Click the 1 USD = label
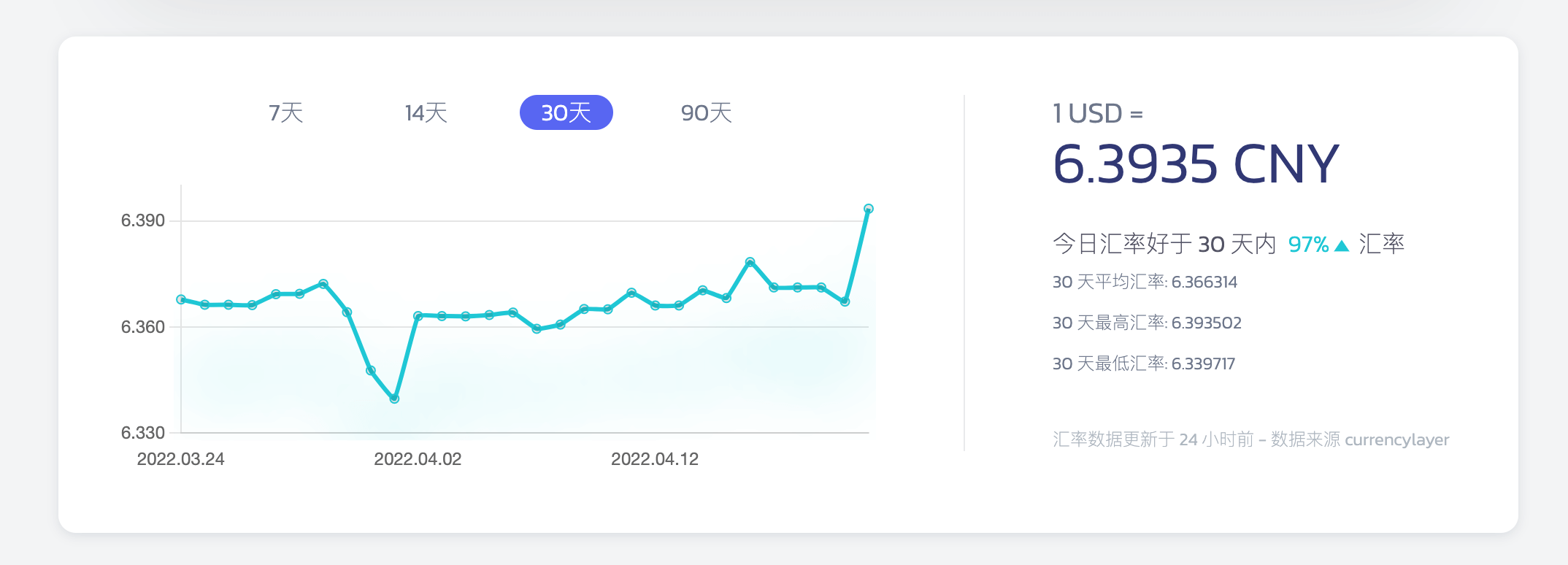The width and height of the screenshot is (1568, 565). pos(1097,114)
